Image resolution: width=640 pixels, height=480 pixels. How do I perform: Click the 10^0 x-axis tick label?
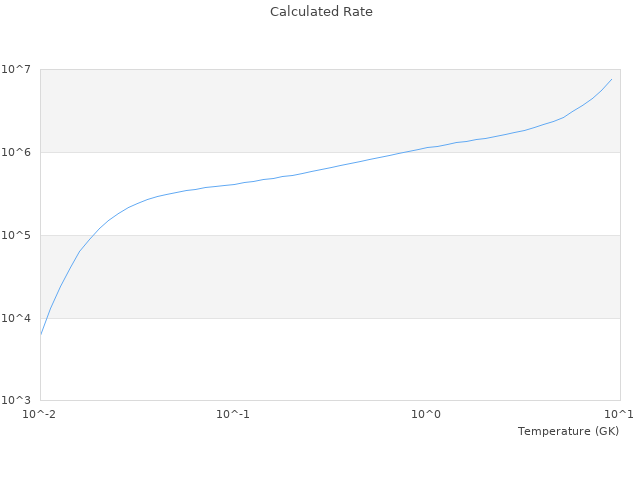[x=427, y=414]
